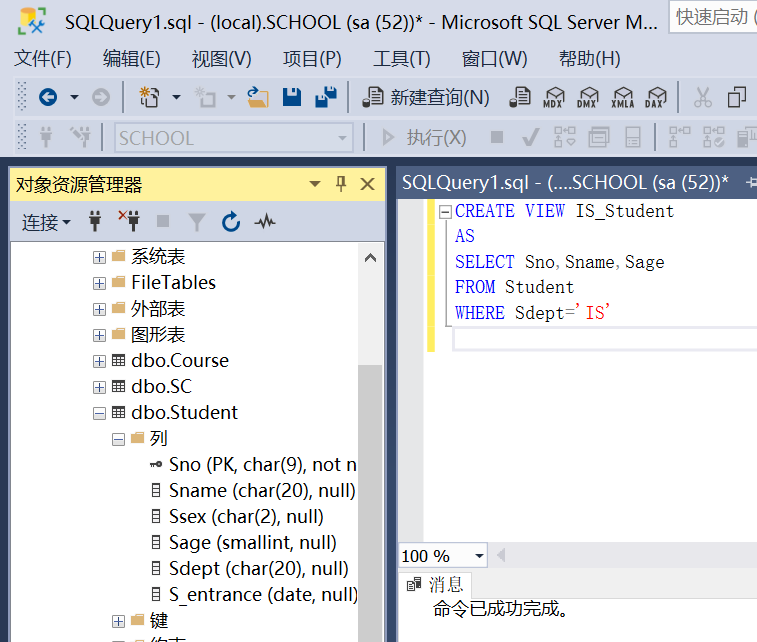Click the save all icon
The image size is (757, 642).
(326, 97)
